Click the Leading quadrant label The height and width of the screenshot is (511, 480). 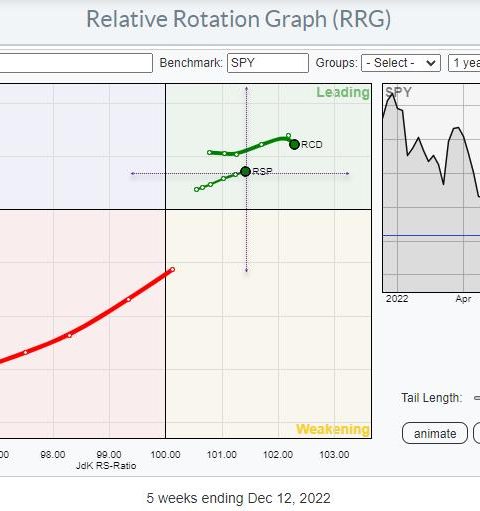point(343,92)
